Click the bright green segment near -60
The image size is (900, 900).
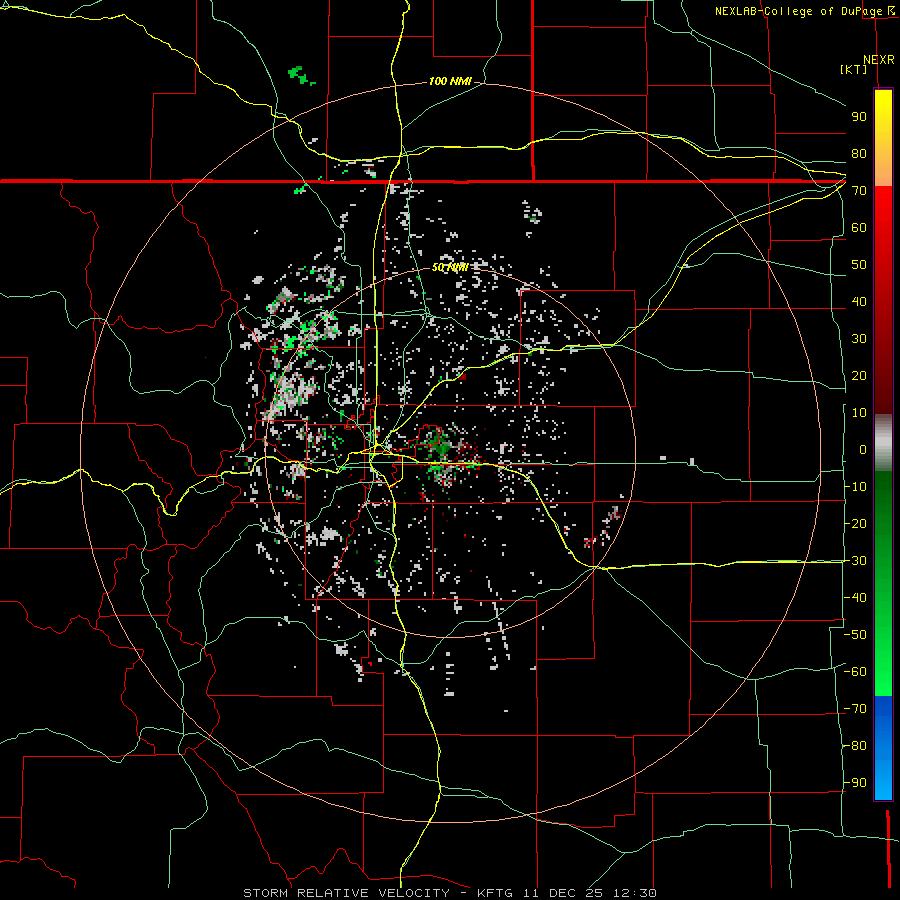pyautogui.click(x=883, y=669)
